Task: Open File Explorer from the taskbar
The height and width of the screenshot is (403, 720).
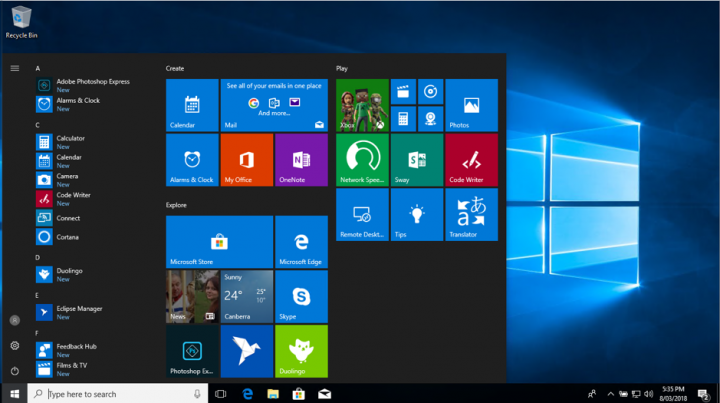Action: click(272, 394)
